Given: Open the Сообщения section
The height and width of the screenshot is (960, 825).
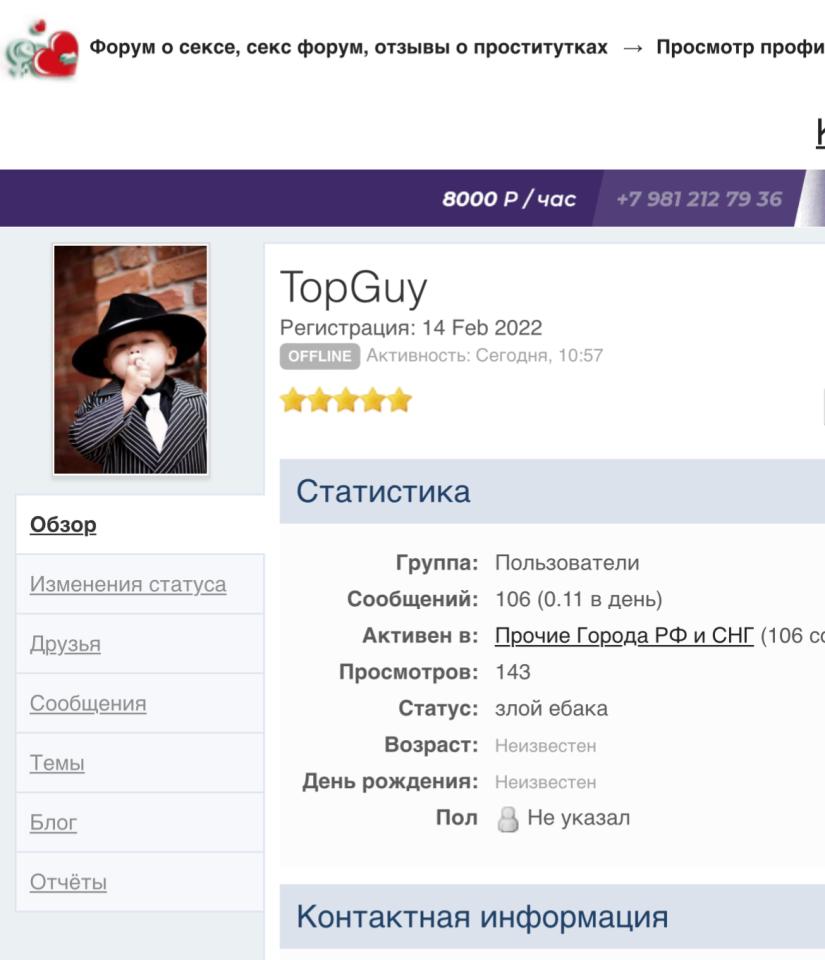Looking at the screenshot, I should click(x=88, y=703).
